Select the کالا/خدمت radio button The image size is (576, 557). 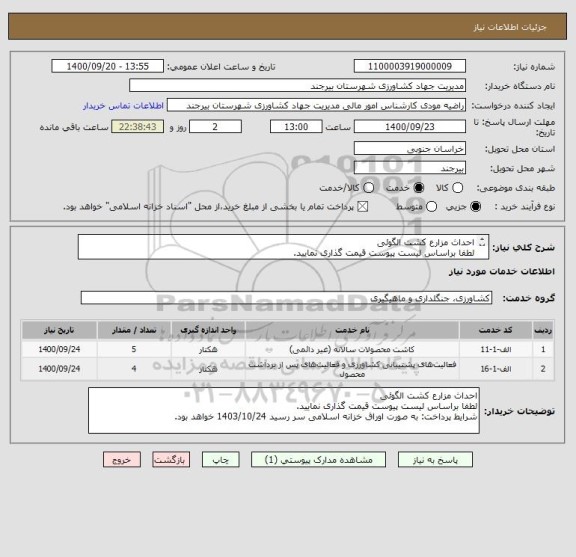tap(368, 188)
